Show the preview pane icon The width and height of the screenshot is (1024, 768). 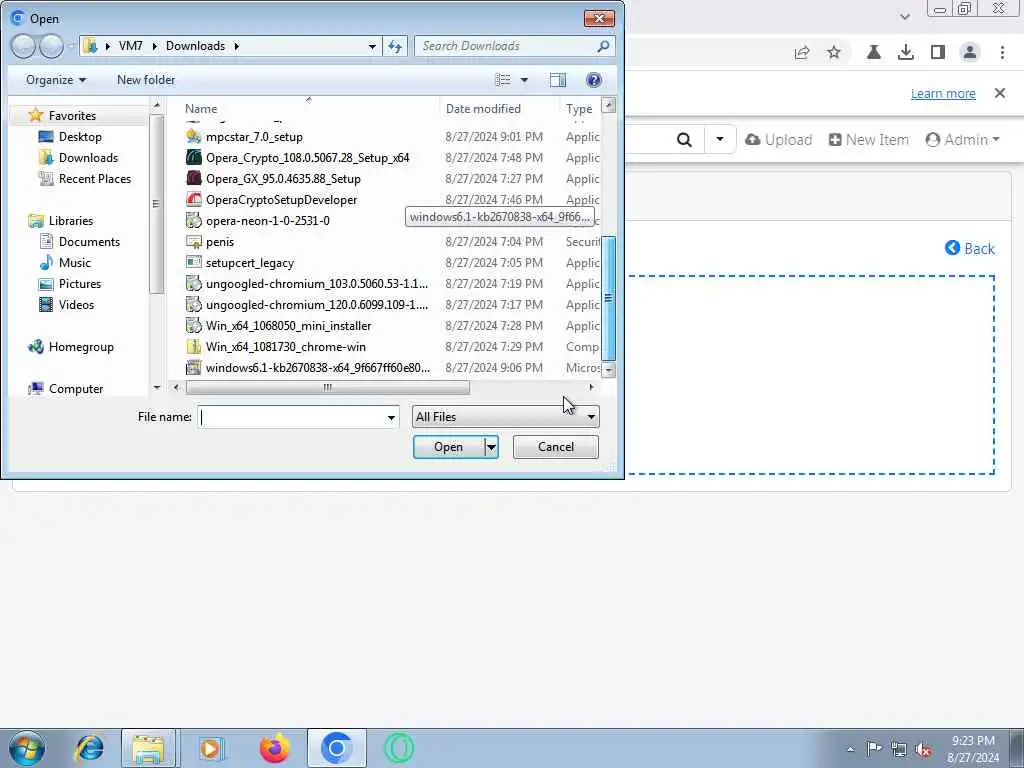click(558, 80)
